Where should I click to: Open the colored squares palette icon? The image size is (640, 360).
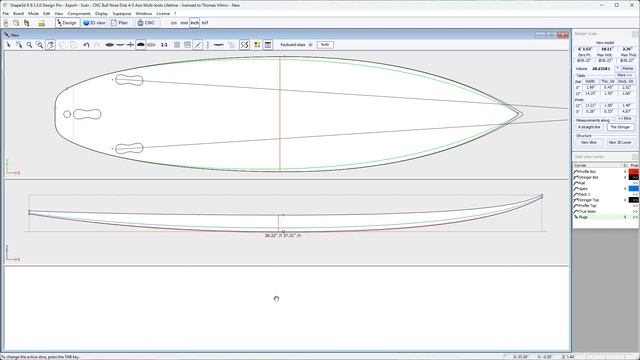coord(257,44)
